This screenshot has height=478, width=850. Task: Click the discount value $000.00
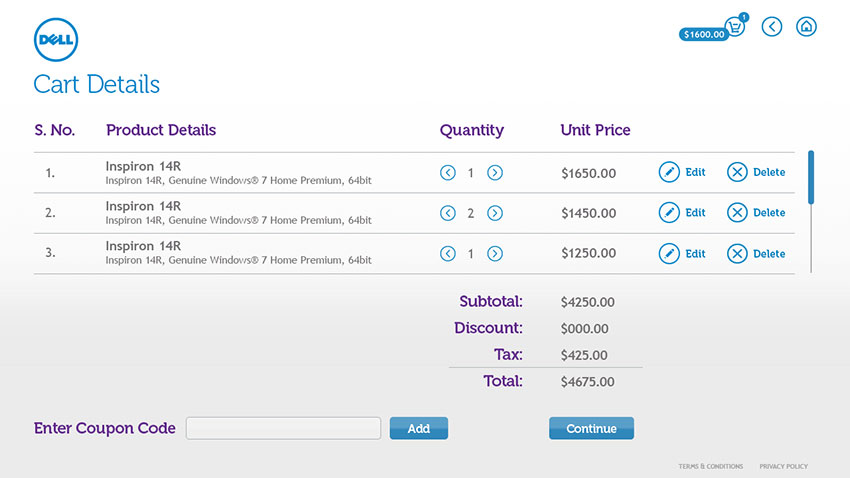click(x=584, y=328)
